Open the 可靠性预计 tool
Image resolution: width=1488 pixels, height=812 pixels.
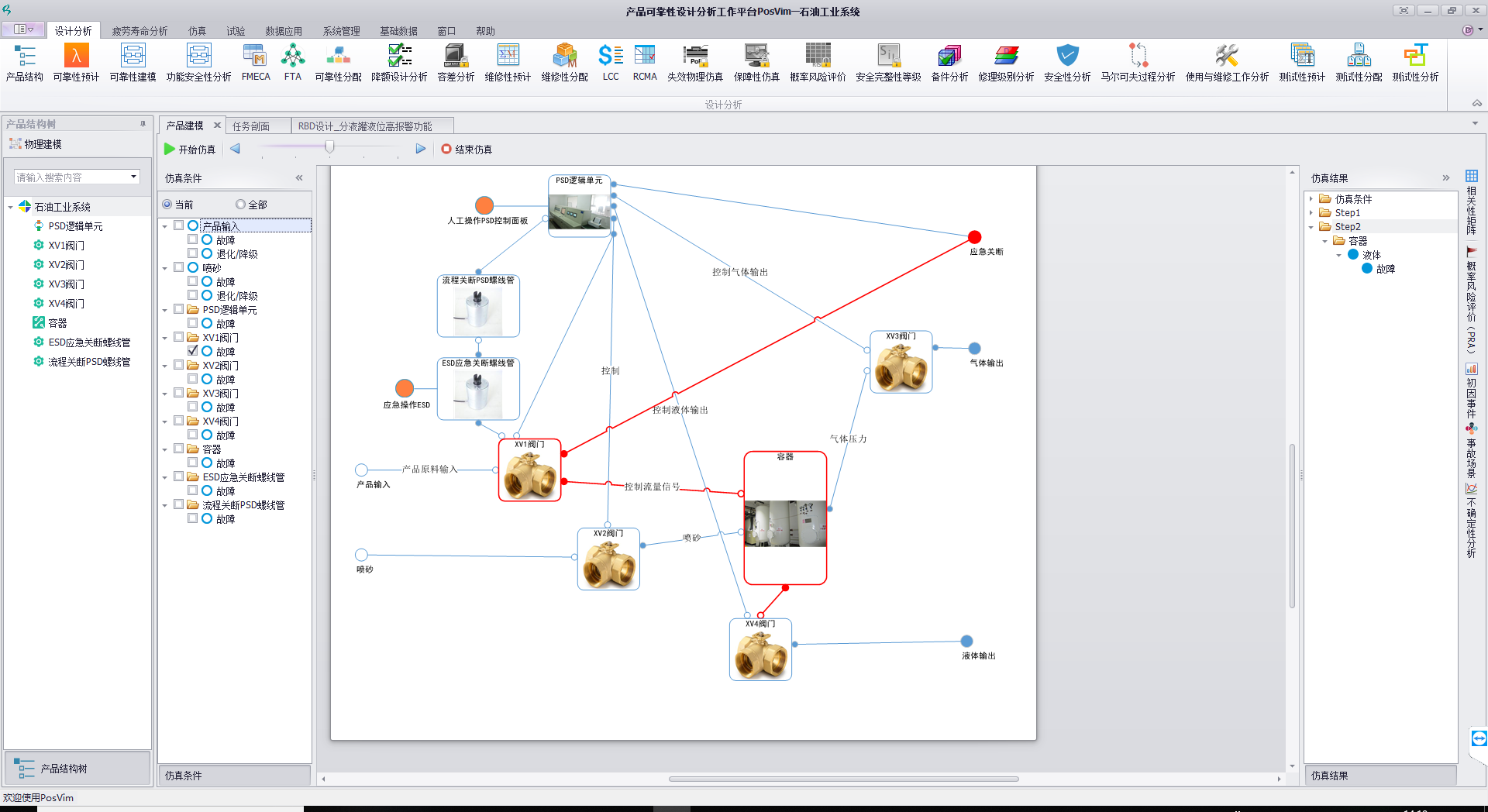tap(76, 63)
